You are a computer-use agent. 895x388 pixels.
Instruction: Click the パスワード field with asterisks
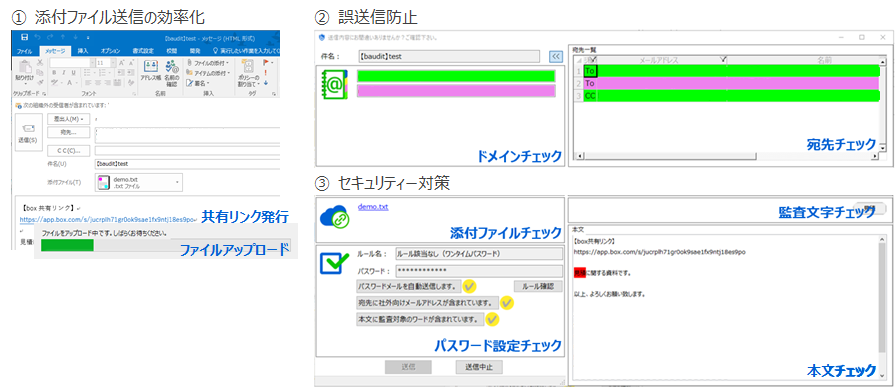[x=479, y=270]
